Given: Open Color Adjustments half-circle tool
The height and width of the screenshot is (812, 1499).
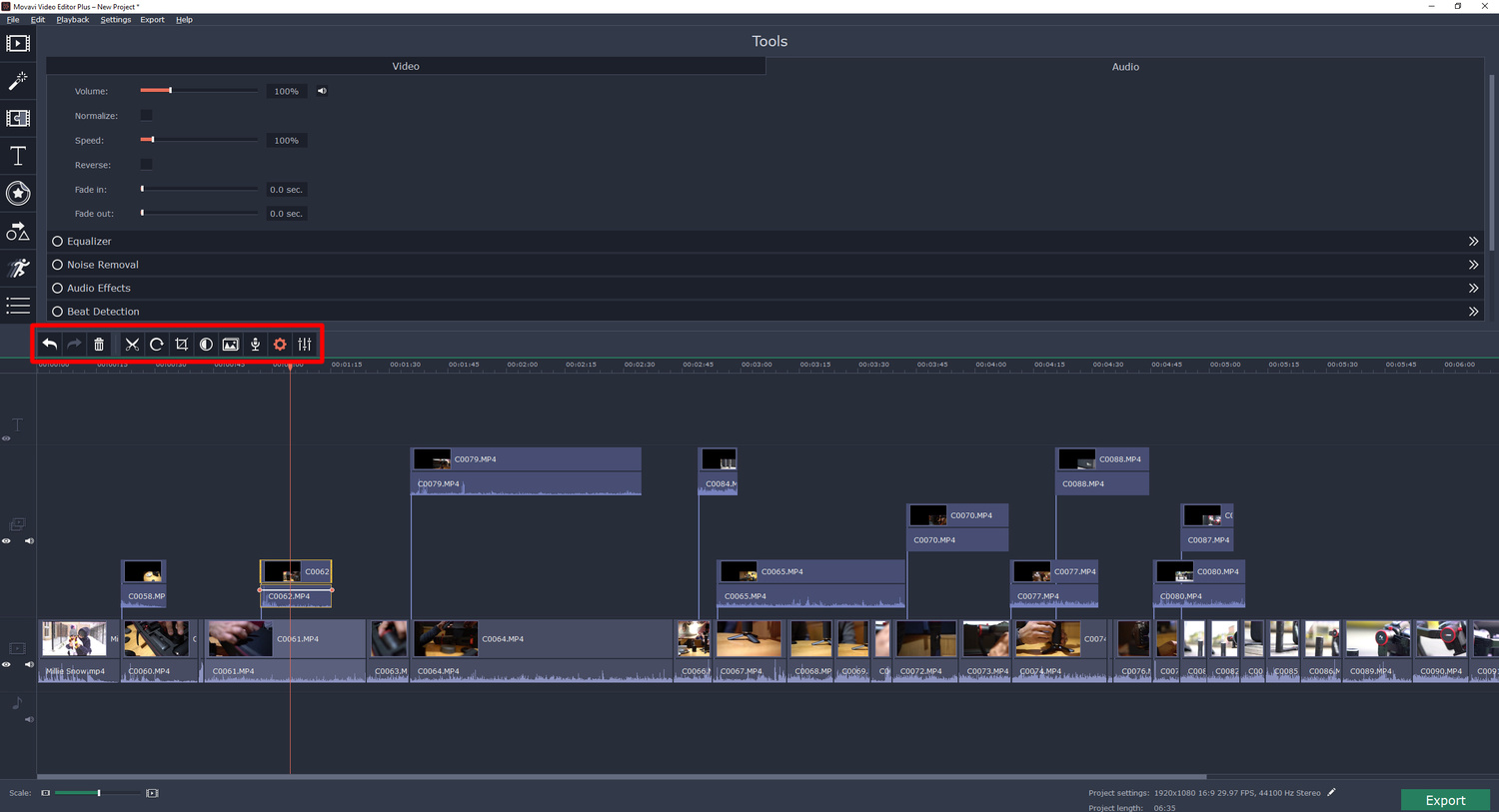Looking at the screenshot, I should 206,344.
